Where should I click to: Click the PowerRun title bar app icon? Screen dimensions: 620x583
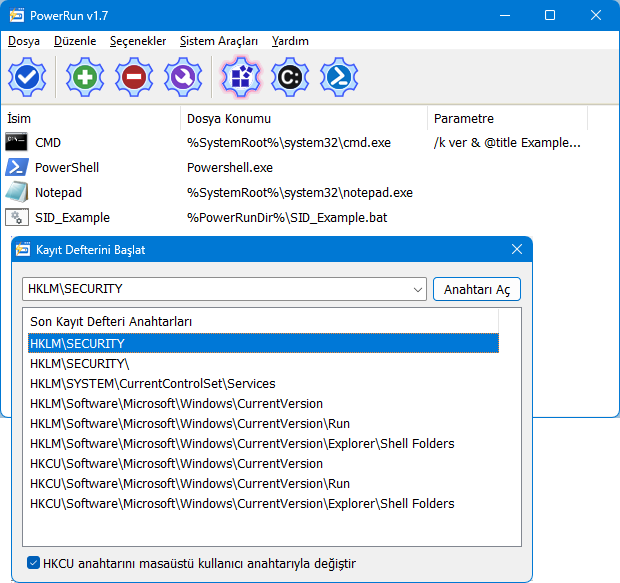[17, 15]
